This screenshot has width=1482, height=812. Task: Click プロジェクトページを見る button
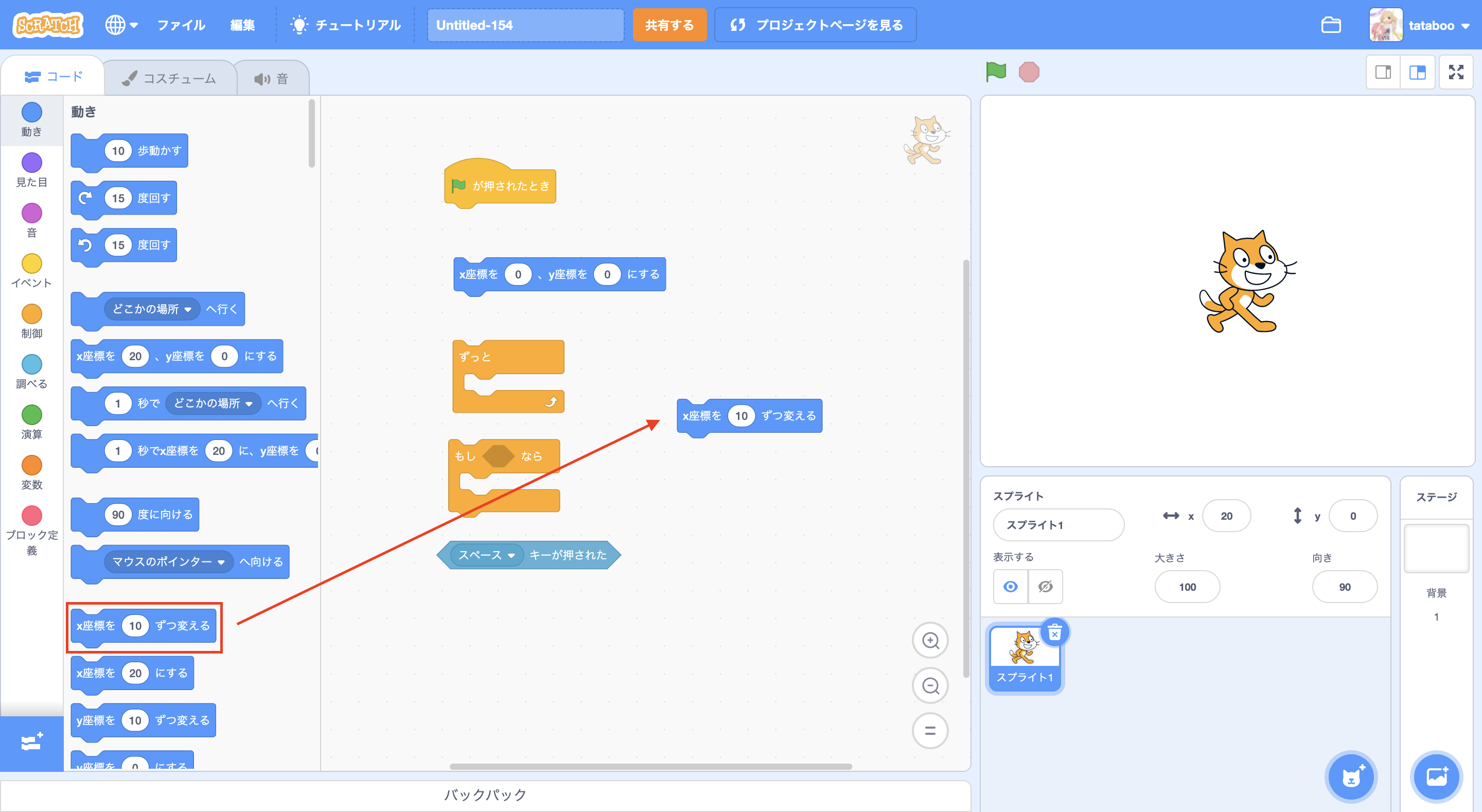815,25
